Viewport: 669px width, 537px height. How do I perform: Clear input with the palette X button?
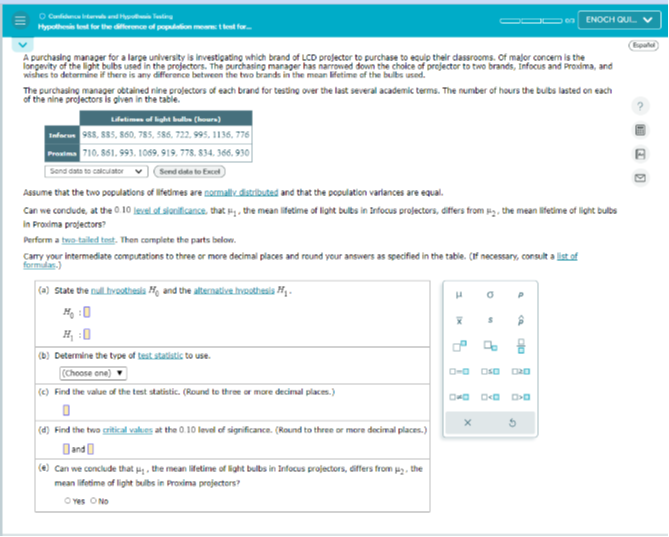pos(468,423)
